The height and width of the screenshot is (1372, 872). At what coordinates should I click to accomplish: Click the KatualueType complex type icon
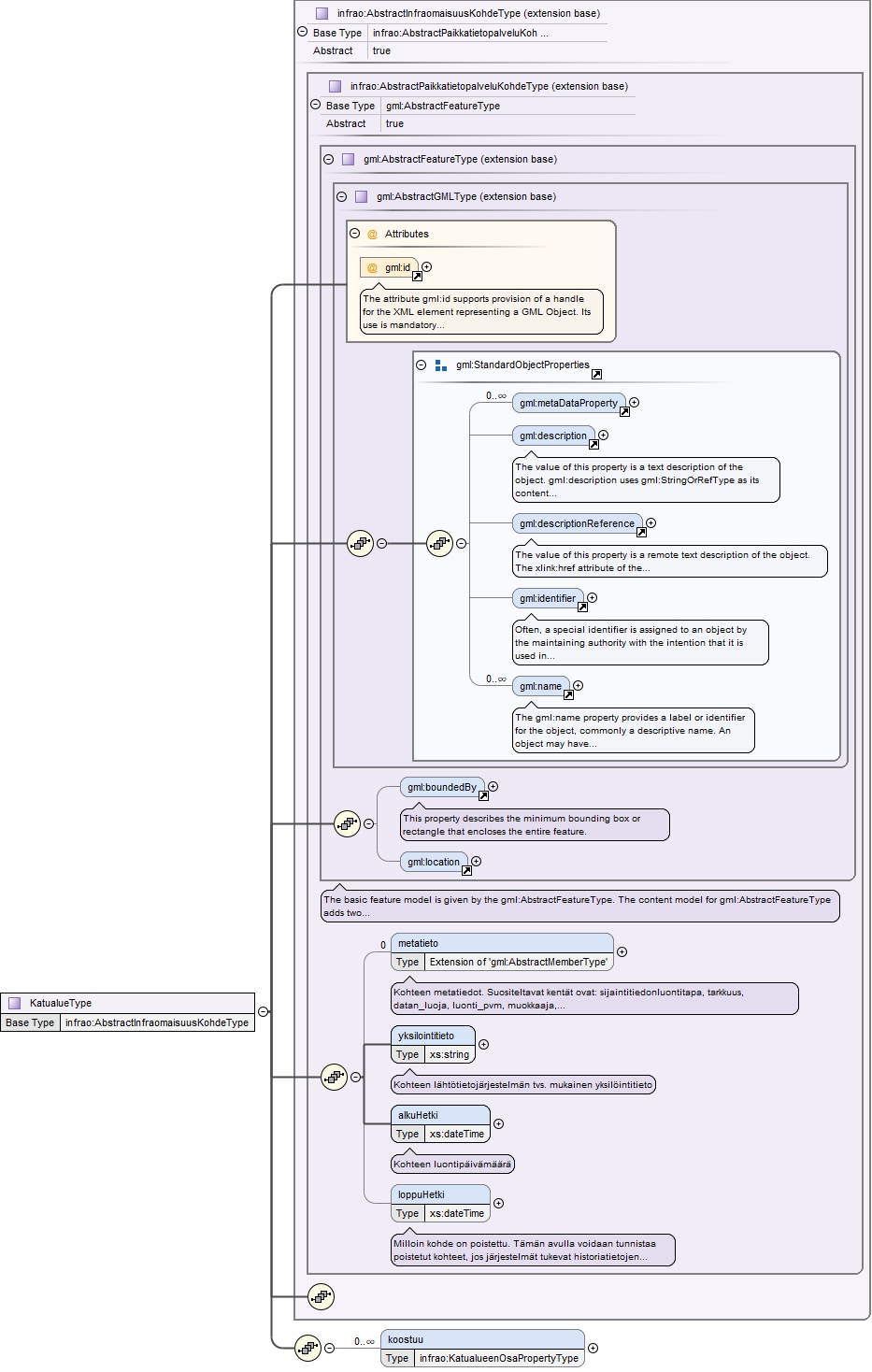[x=14, y=1003]
